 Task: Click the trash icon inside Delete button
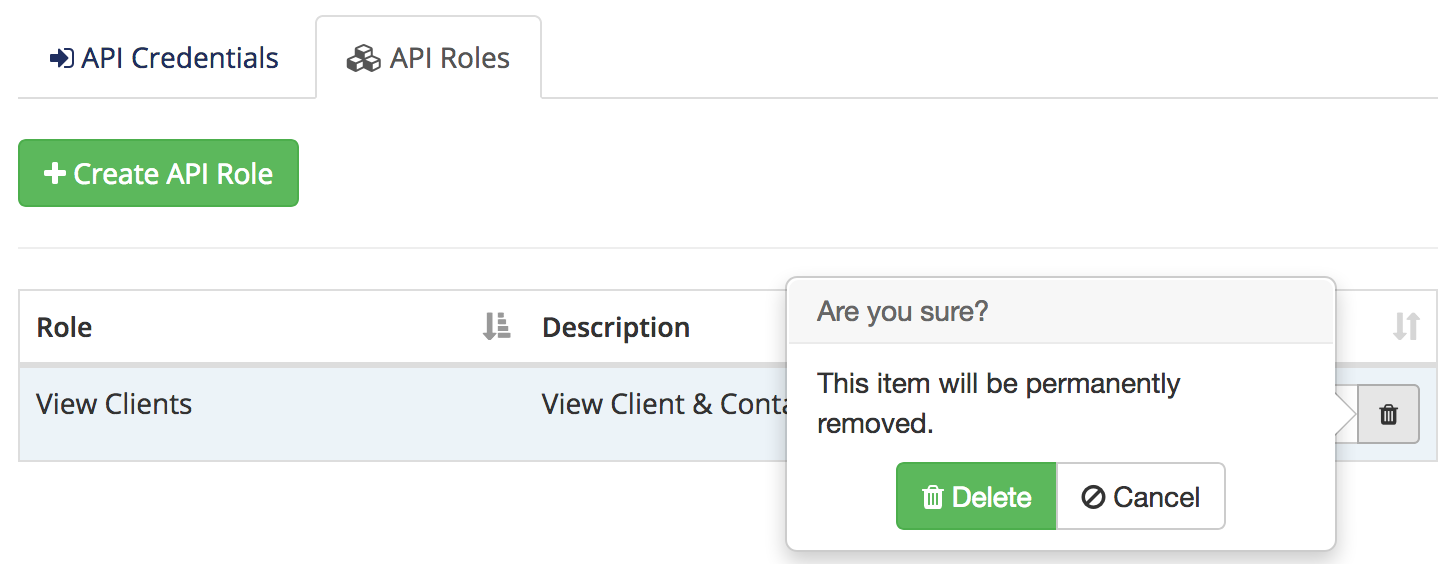[x=933, y=497]
